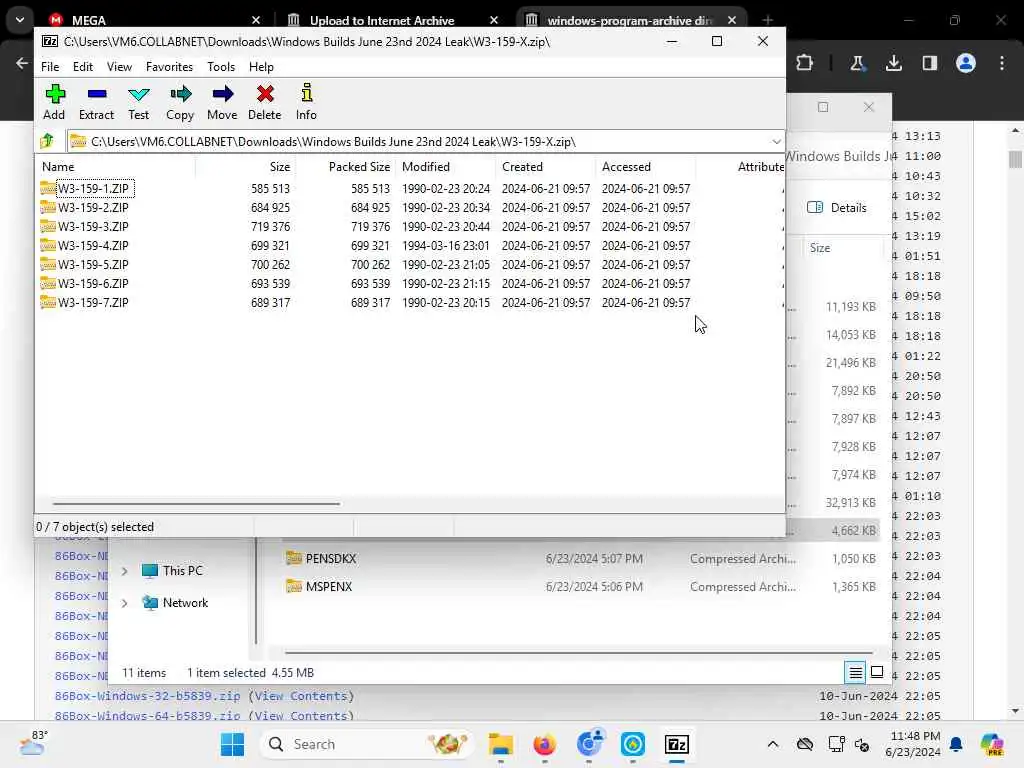Open the browser tab search dropdown

[x=20, y=20]
